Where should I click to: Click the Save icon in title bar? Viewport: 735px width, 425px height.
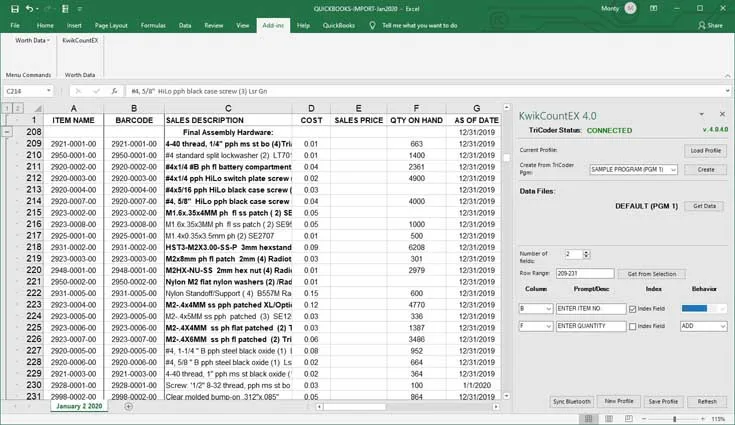15,8
